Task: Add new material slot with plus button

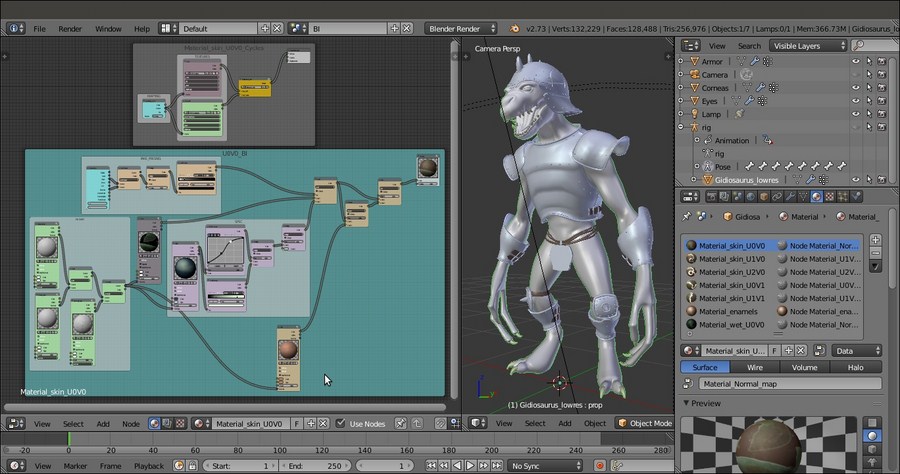Action: tap(875, 240)
